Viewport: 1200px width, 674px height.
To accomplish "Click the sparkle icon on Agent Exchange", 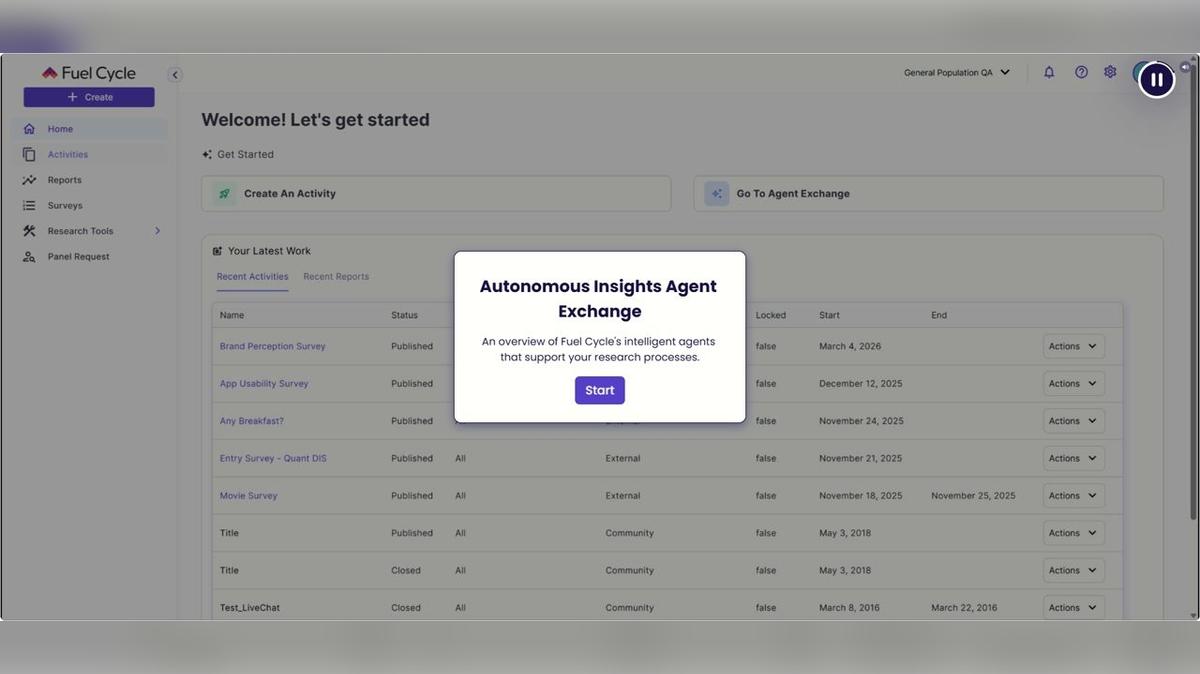I will tap(717, 194).
